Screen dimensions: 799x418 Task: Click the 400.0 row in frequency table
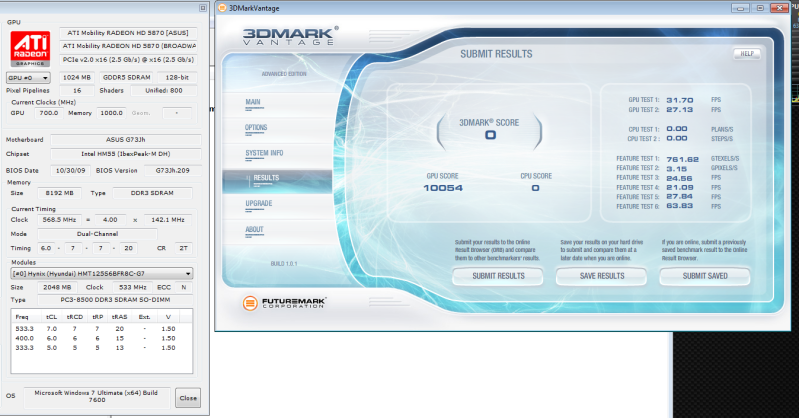coord(101,338)
